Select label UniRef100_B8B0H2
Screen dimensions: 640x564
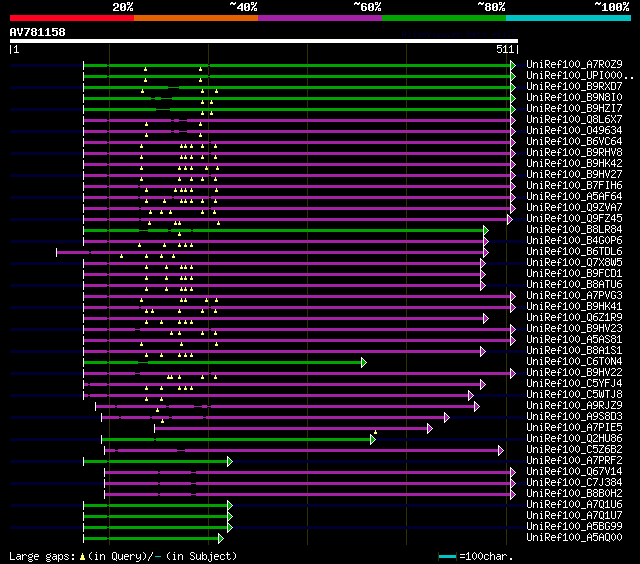[574, 493]
